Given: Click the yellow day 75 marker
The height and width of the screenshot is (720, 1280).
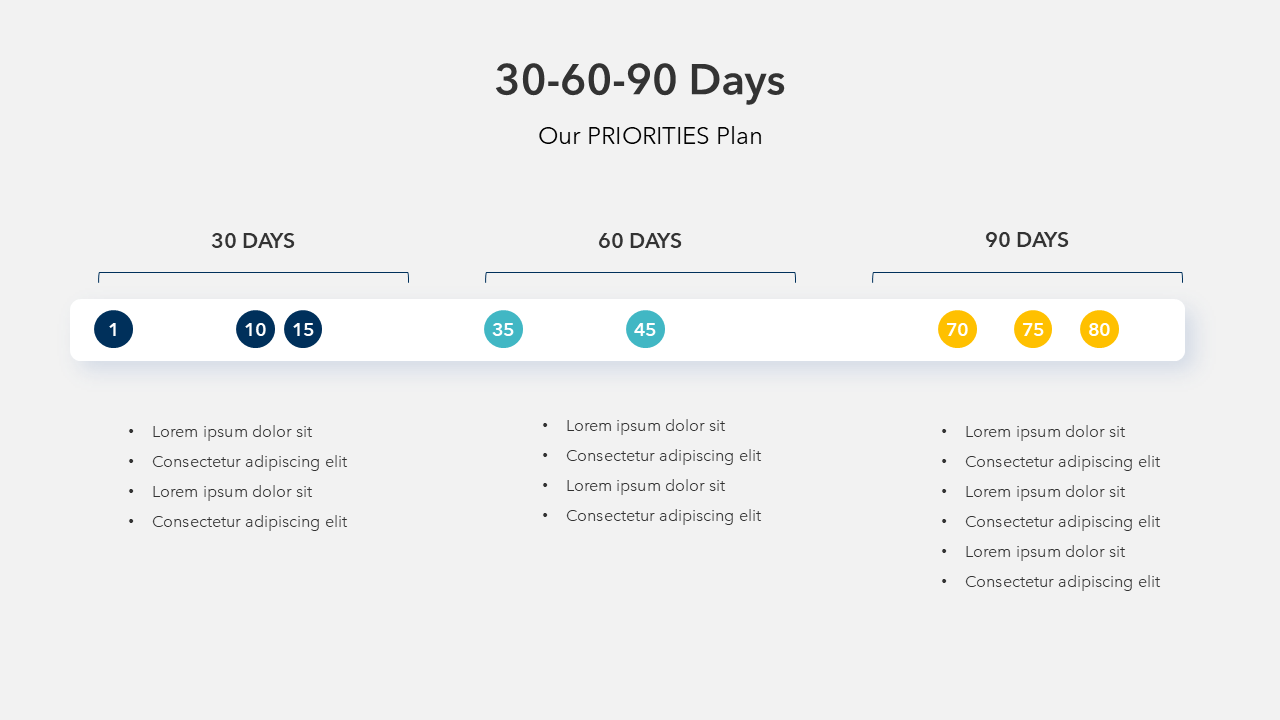Looking at the screenshot, I should click(x=1033, y=329).
